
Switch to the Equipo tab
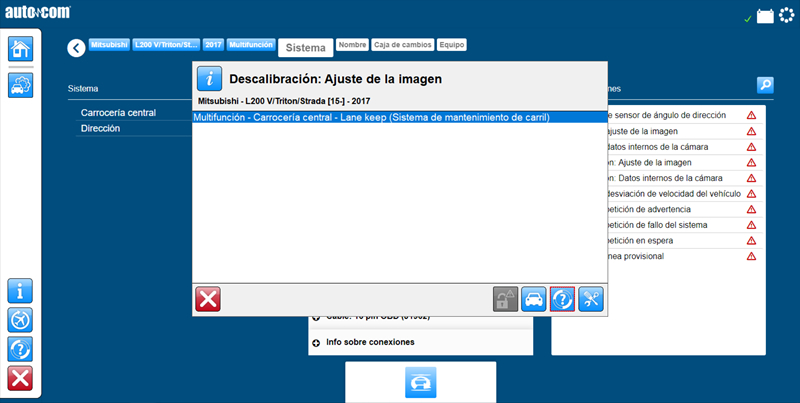coord(452,45)
